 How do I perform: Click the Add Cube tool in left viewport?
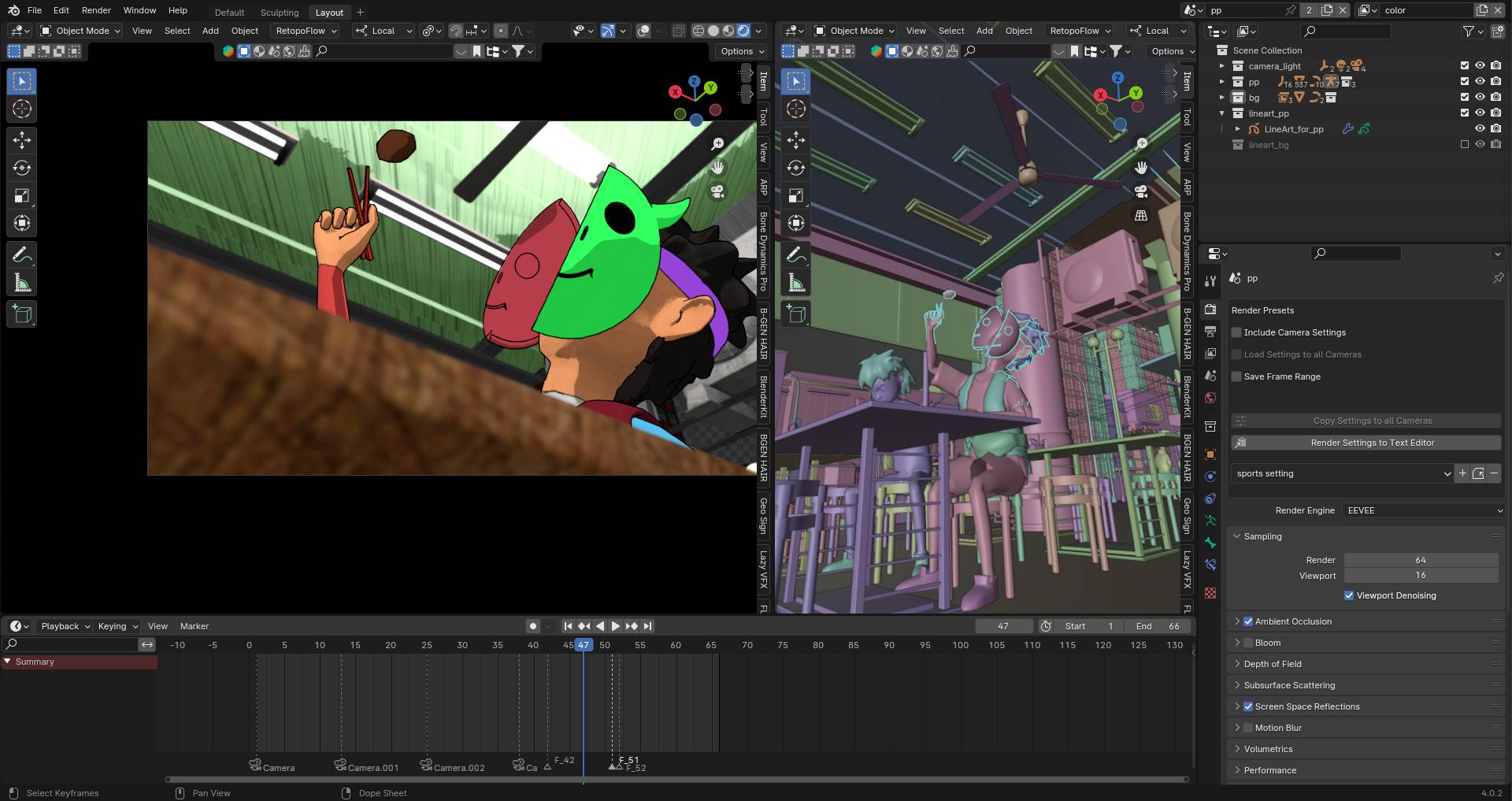[x=22, y=314]
